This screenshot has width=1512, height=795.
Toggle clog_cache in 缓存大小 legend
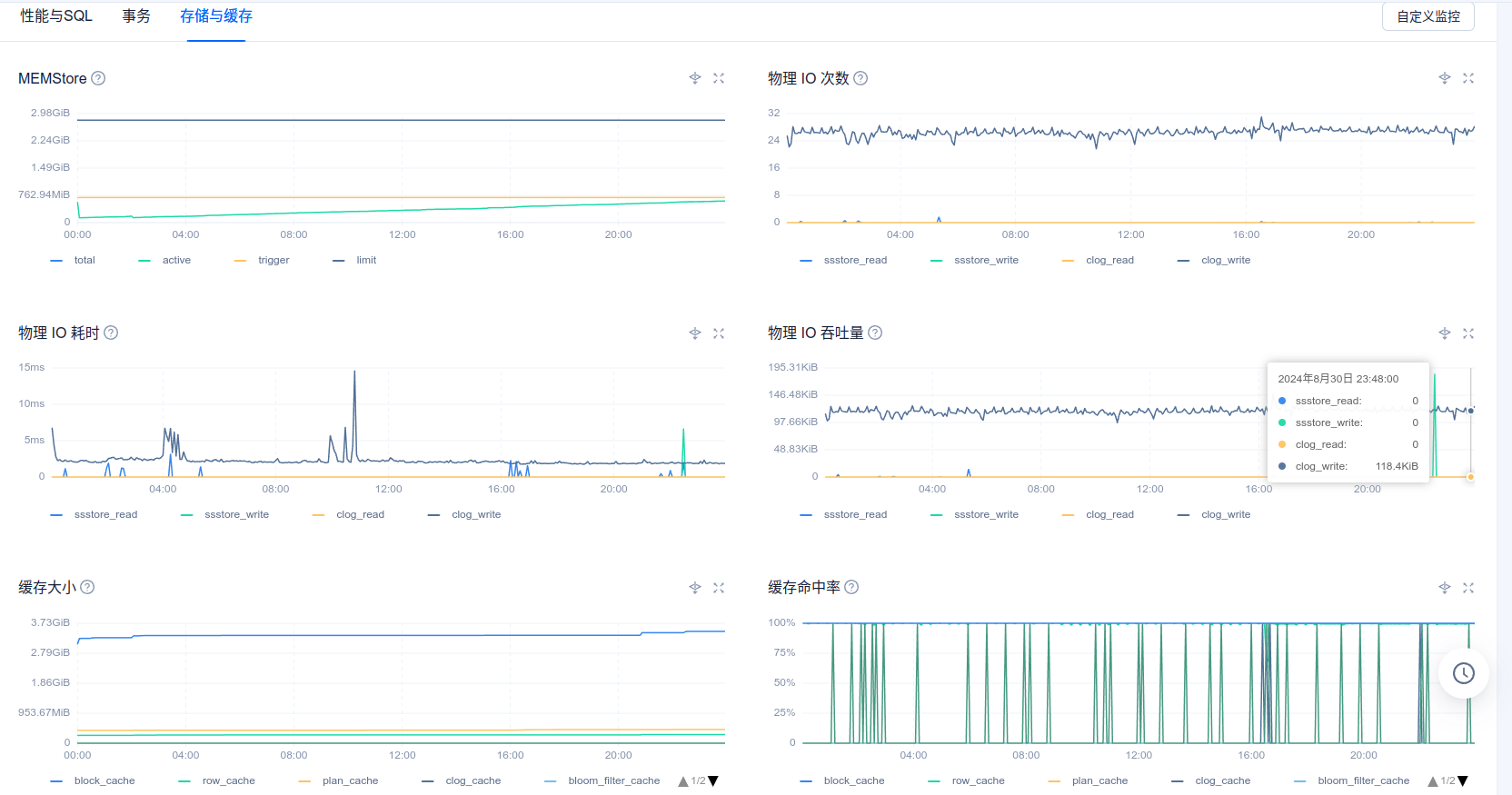[462, 780]
